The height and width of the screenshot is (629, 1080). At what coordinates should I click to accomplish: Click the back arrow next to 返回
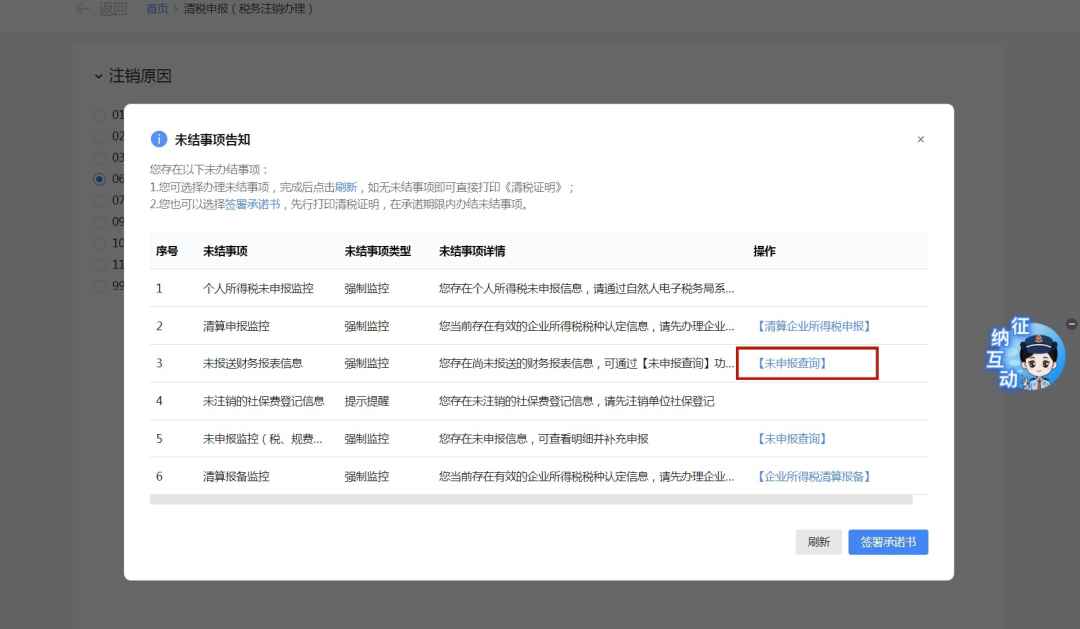83,9
